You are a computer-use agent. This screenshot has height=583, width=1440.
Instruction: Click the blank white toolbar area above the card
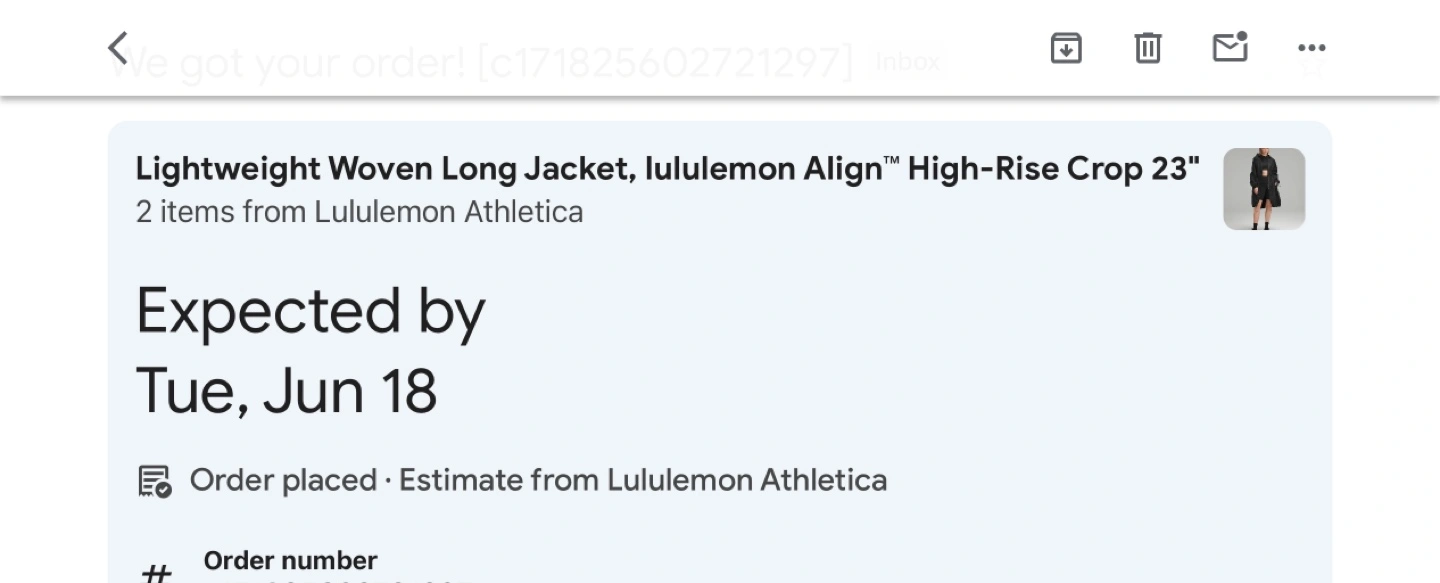click(600, 20)
